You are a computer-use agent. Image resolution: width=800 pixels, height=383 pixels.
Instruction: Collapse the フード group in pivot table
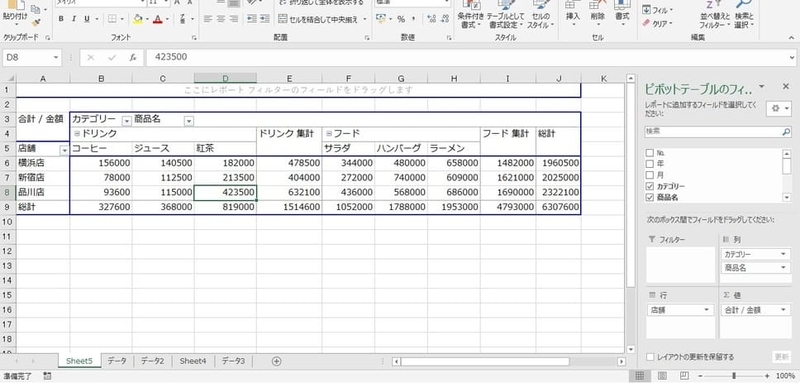329,134
